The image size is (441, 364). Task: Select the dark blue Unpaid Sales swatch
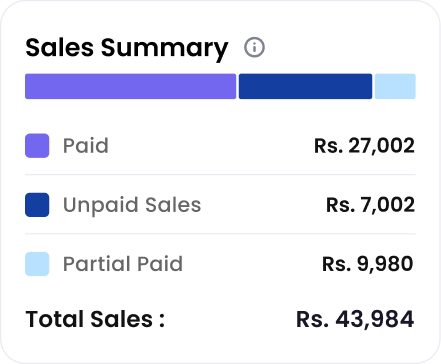coord(37,205)
